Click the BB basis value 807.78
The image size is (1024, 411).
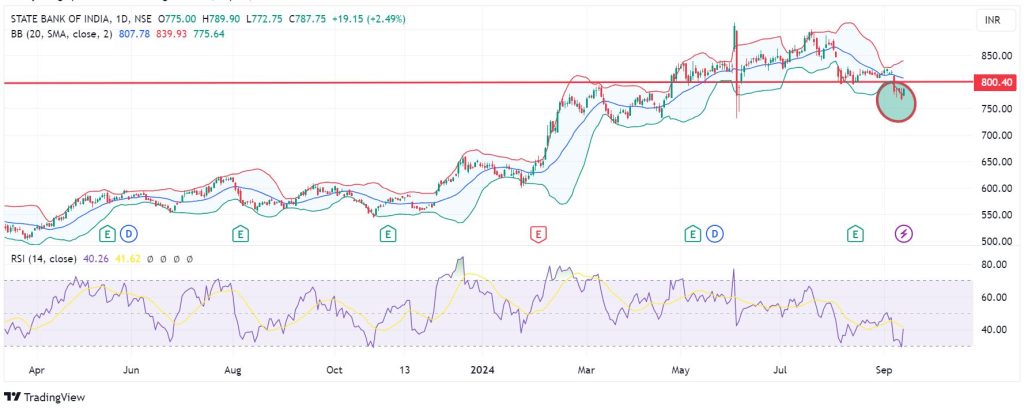(x=133, y=33)
